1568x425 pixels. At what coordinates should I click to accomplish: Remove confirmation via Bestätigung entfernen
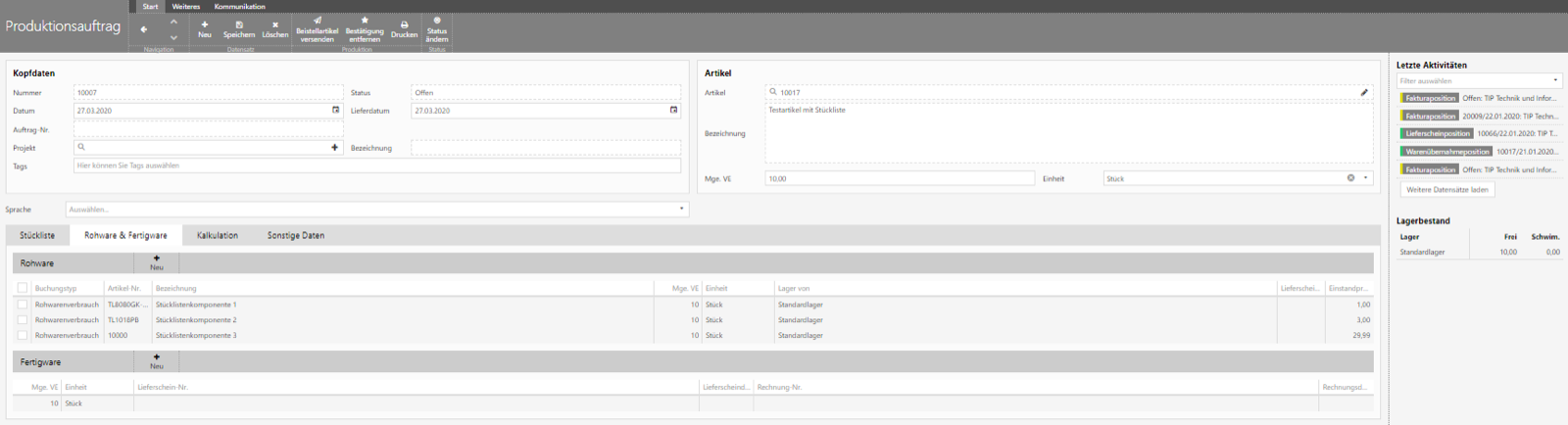365,29
